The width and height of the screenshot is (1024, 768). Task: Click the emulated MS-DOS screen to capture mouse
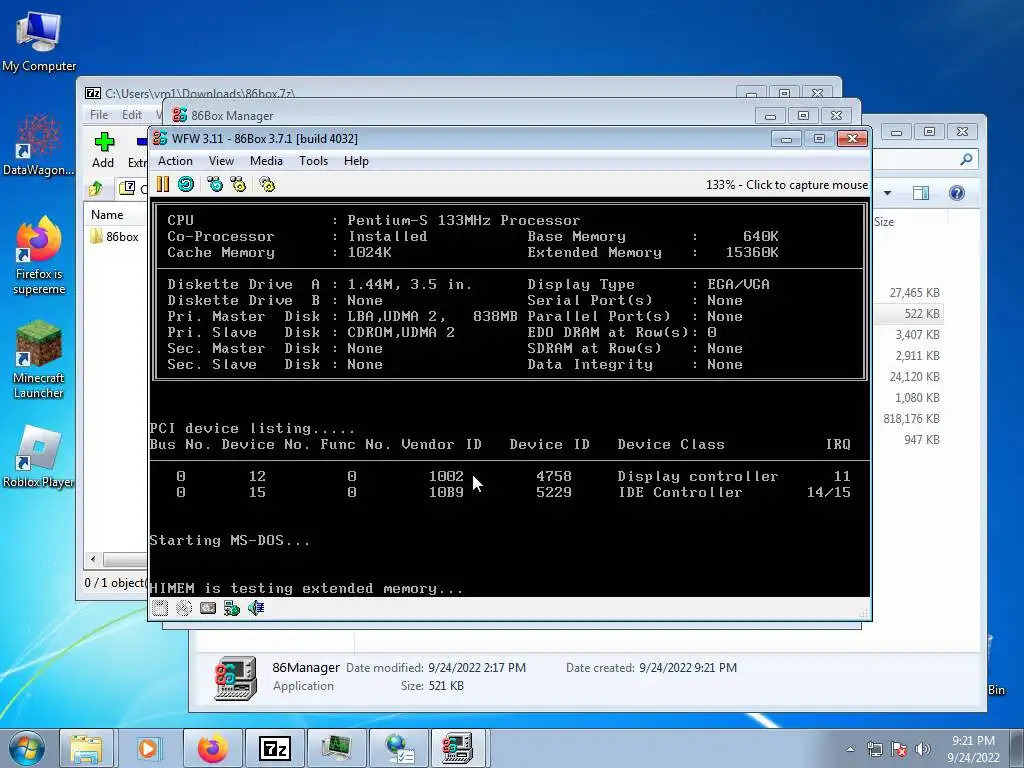(509, 397)
